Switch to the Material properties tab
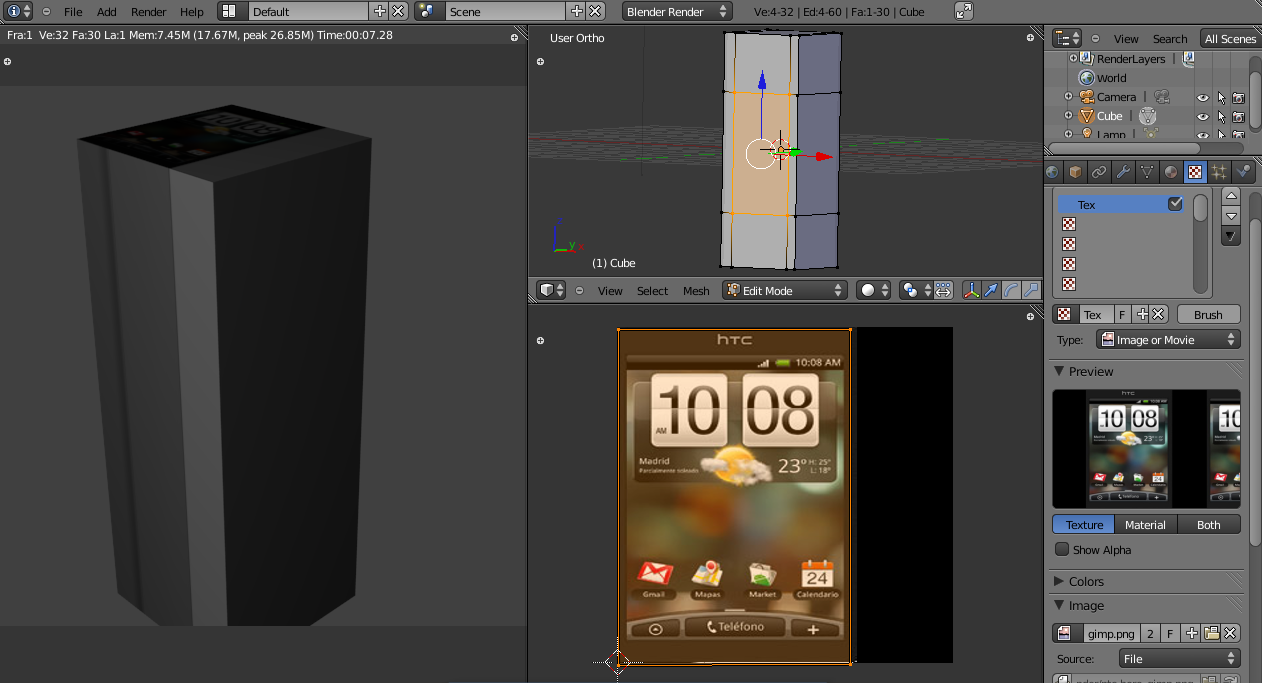1262x683 pixels. [x=1171, y=172]
